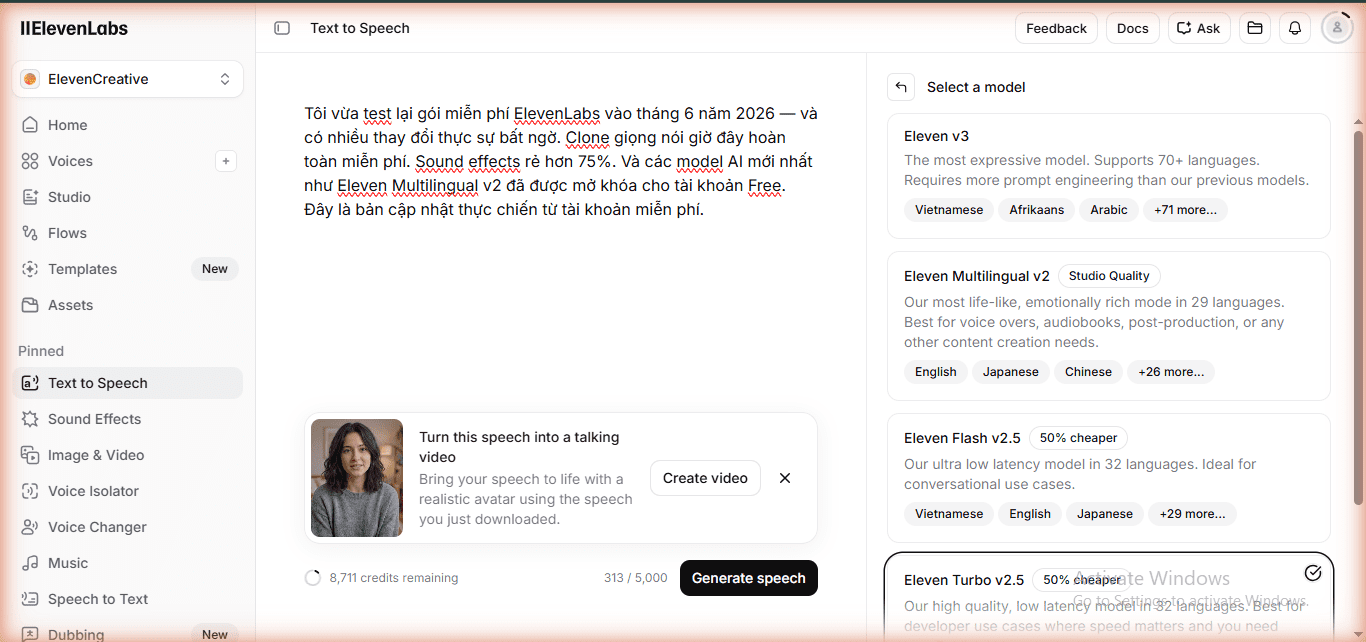Click the woman avatar thumbnail
This screenshot has width=1366, height=642.
point(357,478)
